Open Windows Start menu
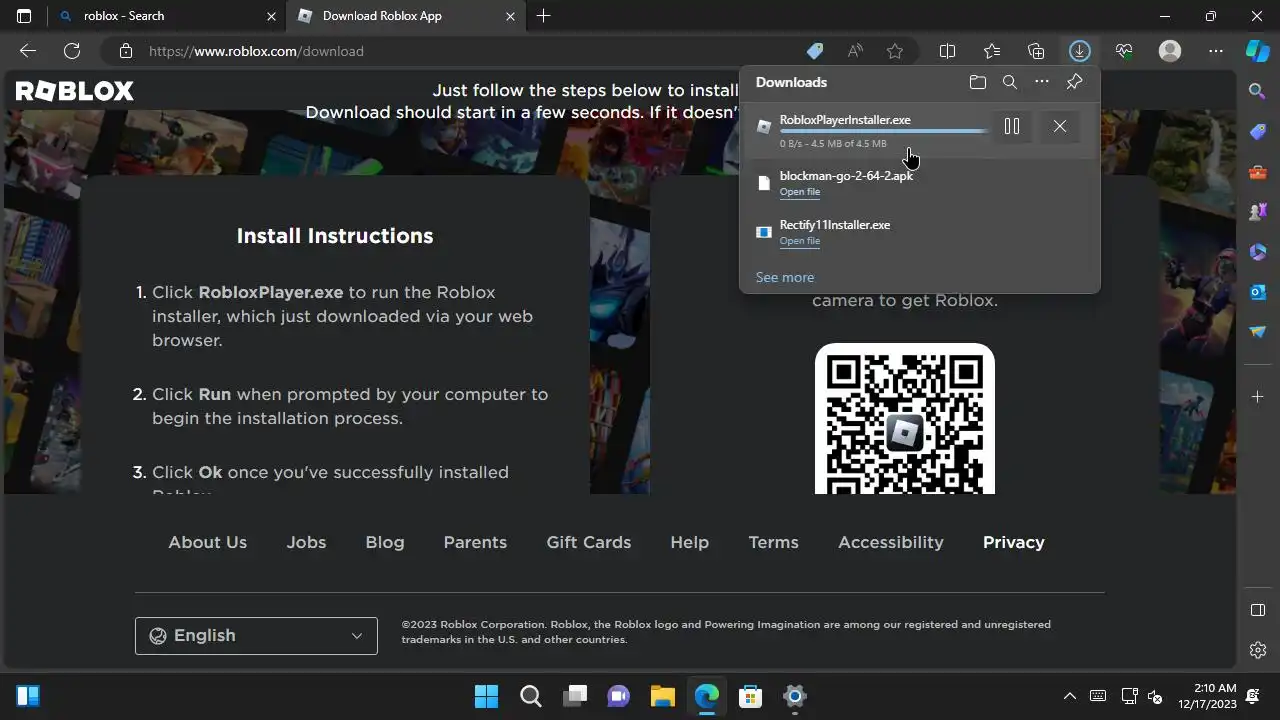Image resolution: width=1280 pixels, height=720 pixels. 486,696
